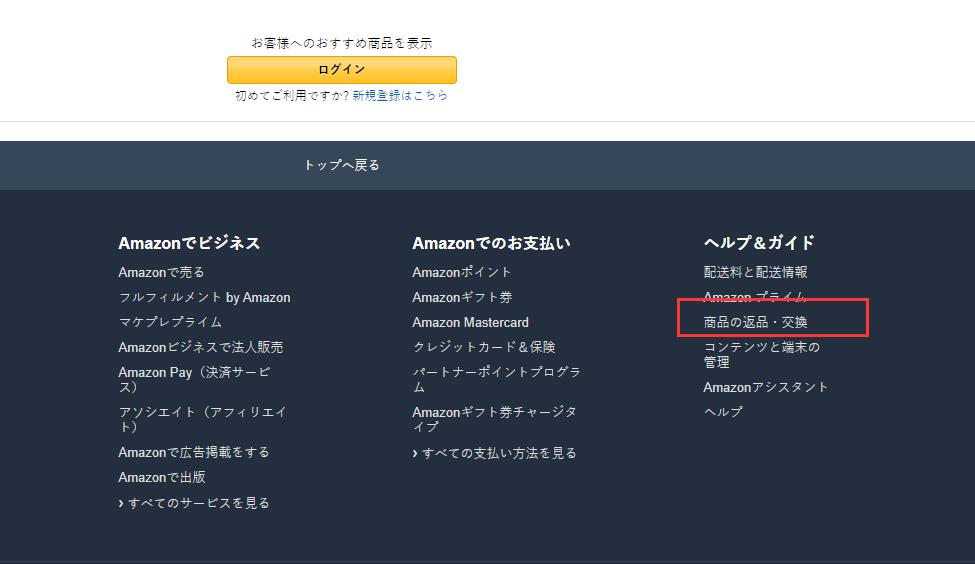Select the Amazonで出版 link
Image resolution: width=975 pixels, height=564 pixels.
click(x=162, y=477)
